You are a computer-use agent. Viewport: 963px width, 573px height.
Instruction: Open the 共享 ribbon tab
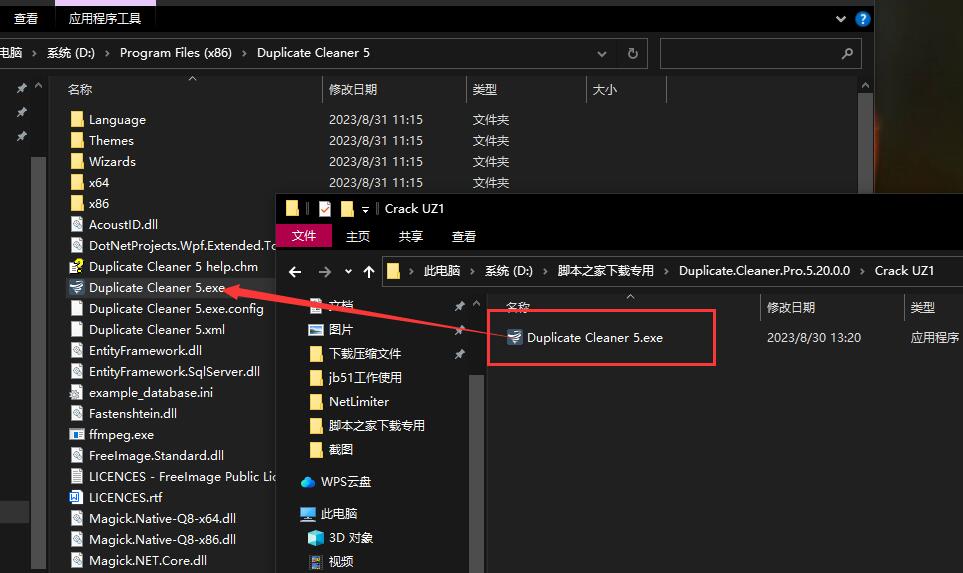click(x=410, y=236)
